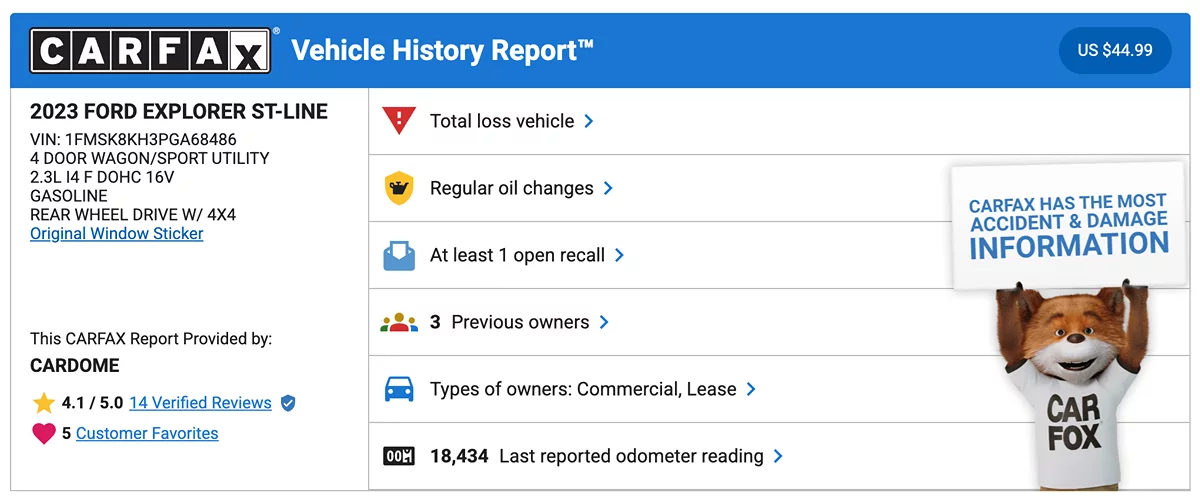Click the blue open recall icon
Image resolution: width=1200 pixels, height=503 pixels.
tap(399, 255)
